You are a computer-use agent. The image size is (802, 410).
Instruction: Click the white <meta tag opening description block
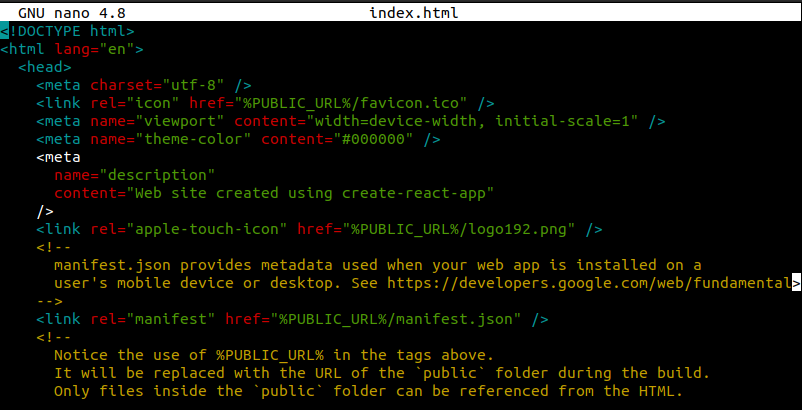pos(58,157)
